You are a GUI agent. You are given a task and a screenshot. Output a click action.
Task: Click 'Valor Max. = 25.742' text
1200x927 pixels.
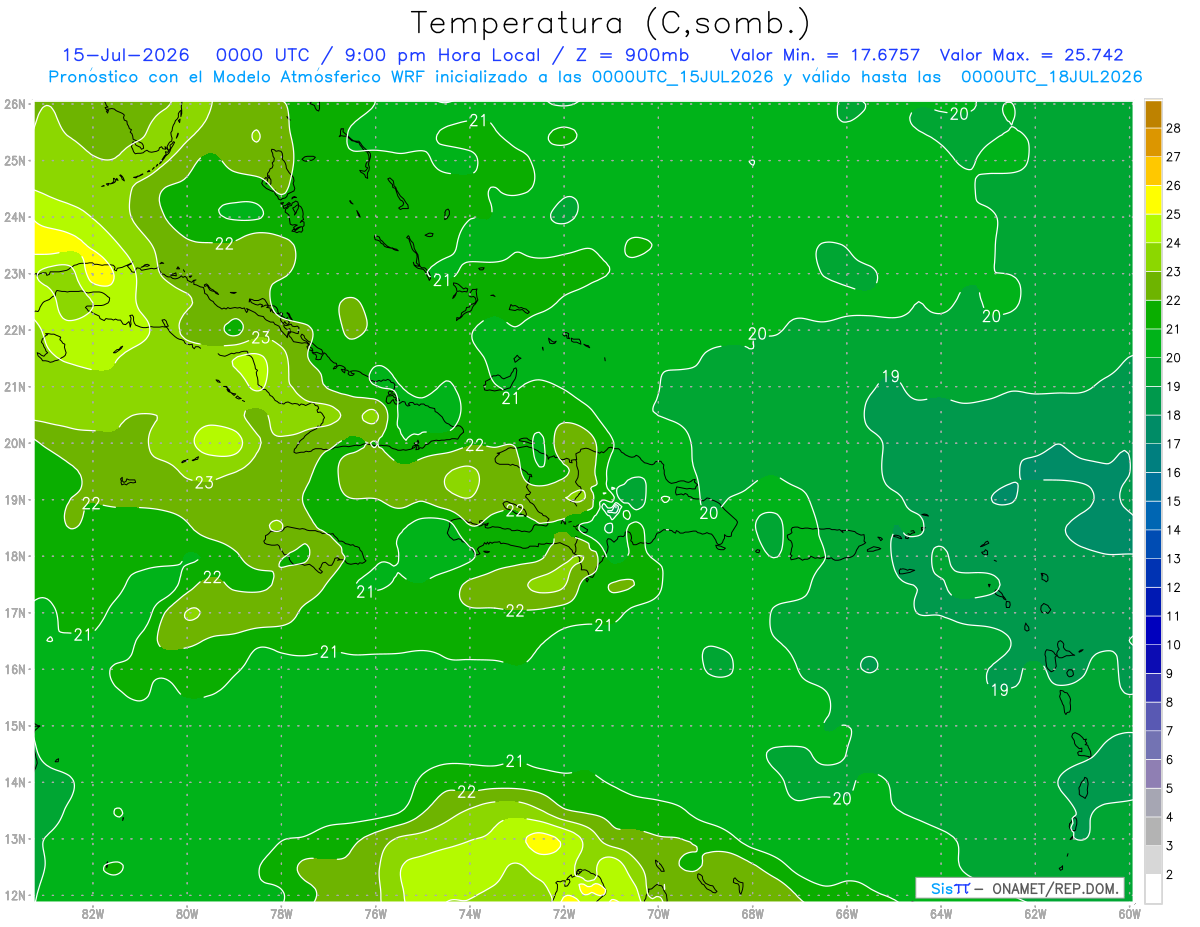[x=1032, y=55]
